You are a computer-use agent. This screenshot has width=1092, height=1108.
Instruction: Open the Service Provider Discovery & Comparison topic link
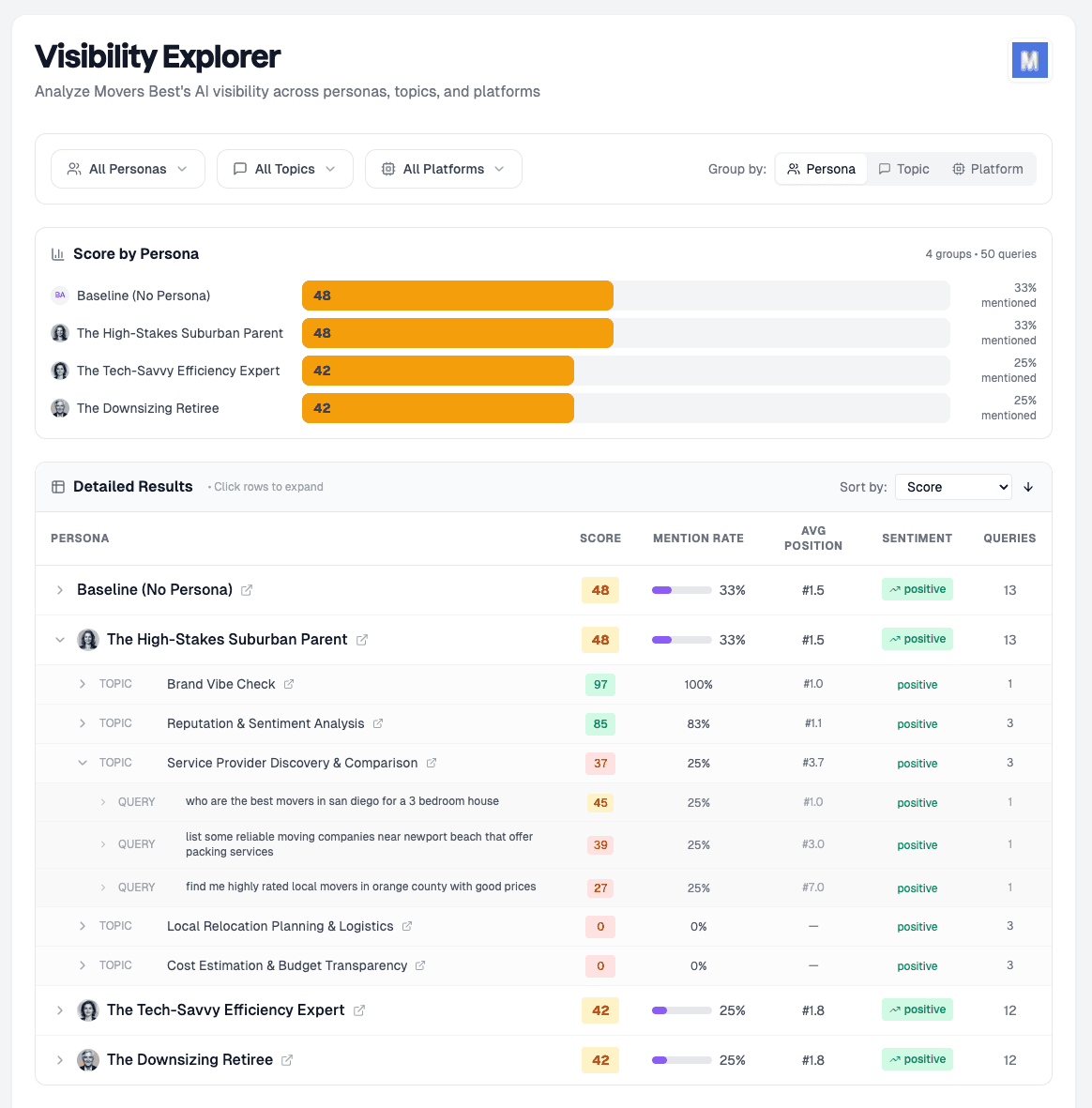pyautogui.click(x=432, y=763)
